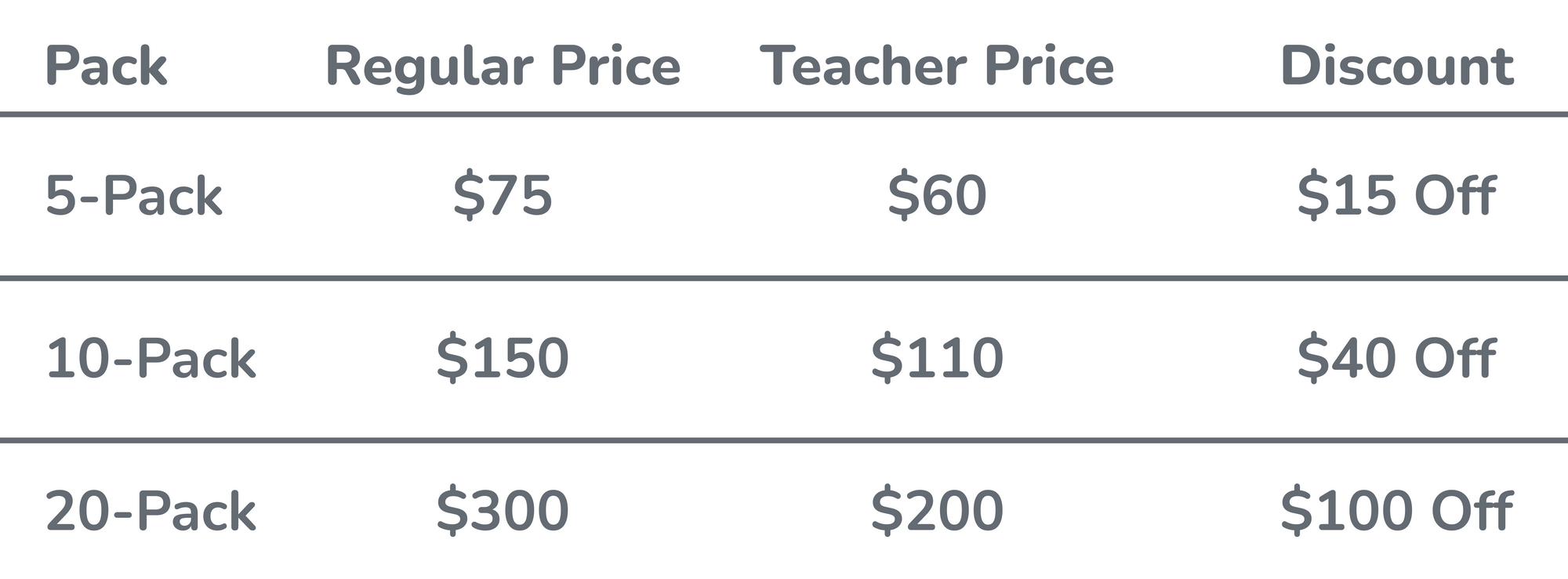
Task: Select the $75 regular price cell
Action: pos(503,195)
